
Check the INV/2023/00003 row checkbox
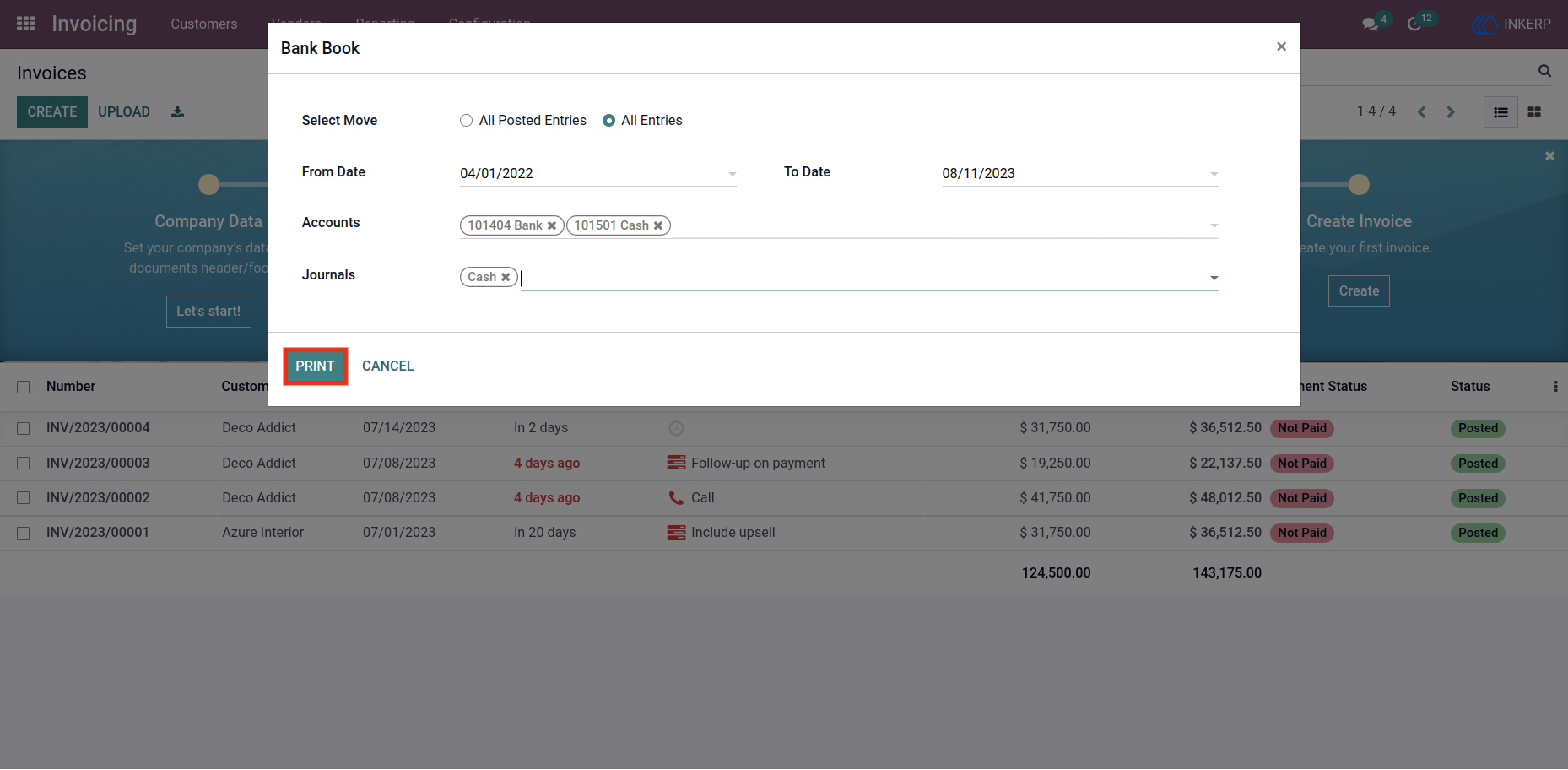click(24, 463)
